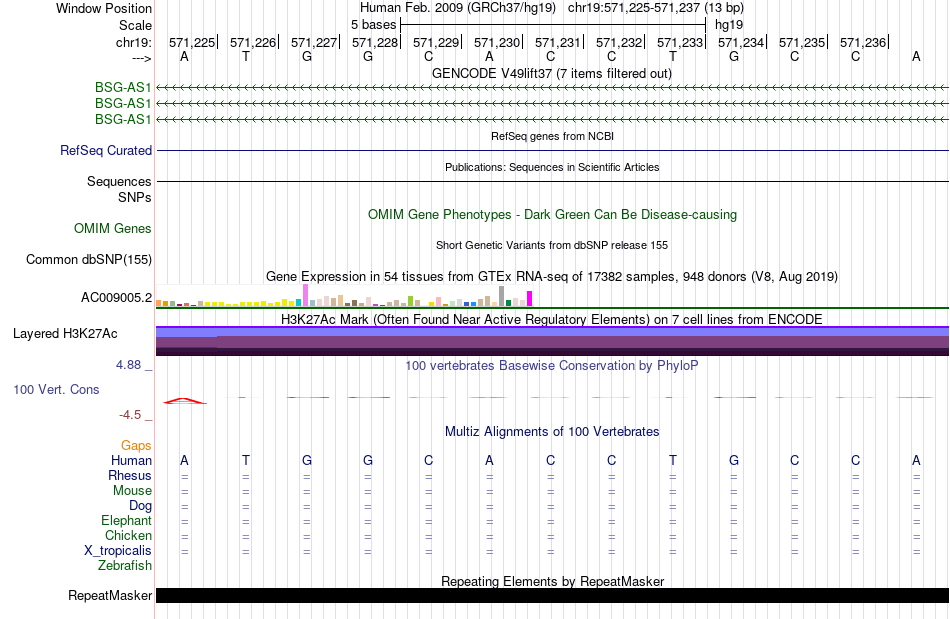Click position label 571,231 in the ruler

[558, 42]
